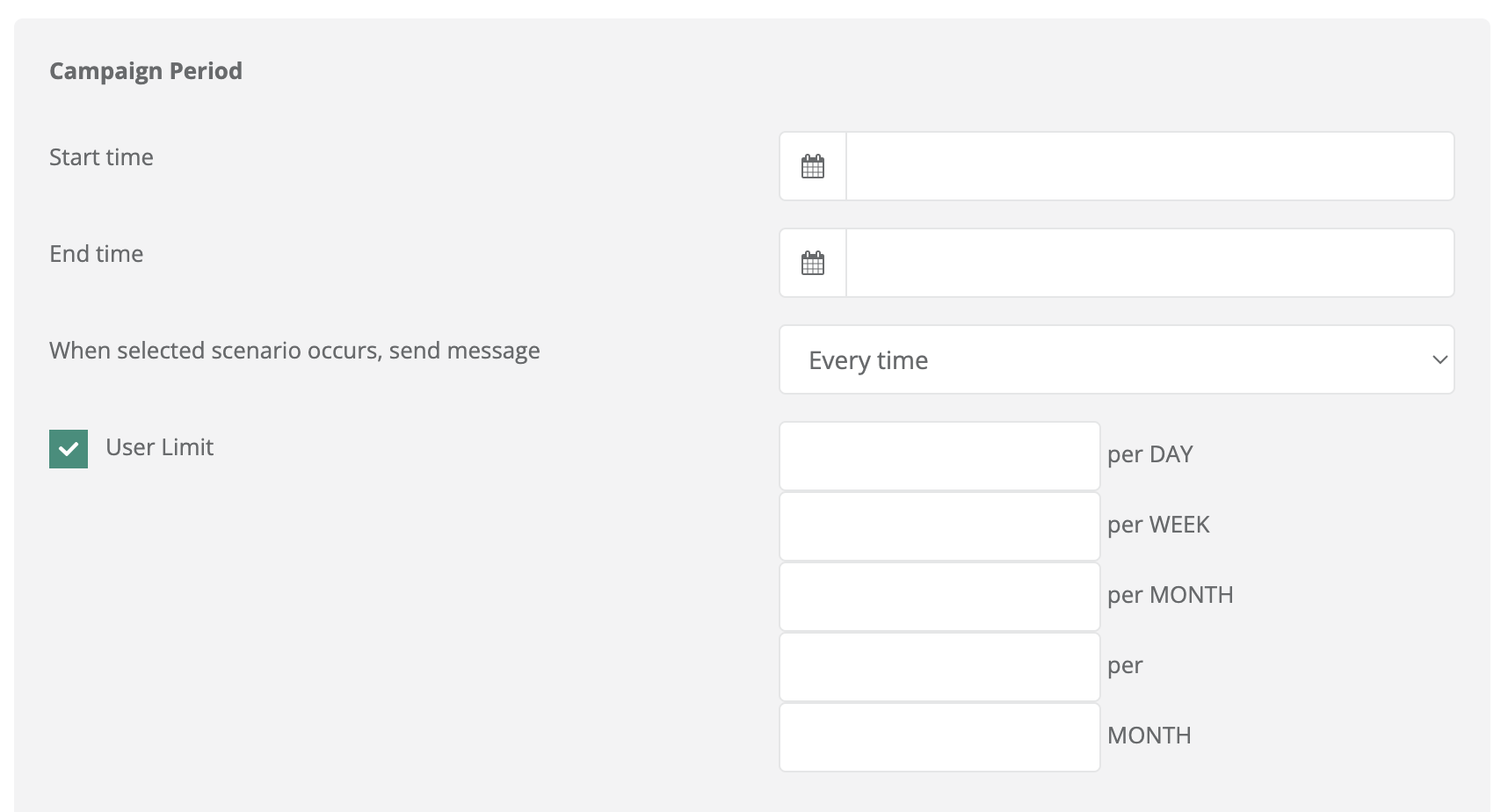Viewport: 1501px width, 812px height.
Task: Click the 'per DAY' text label
Action: tap(1149, 454)
